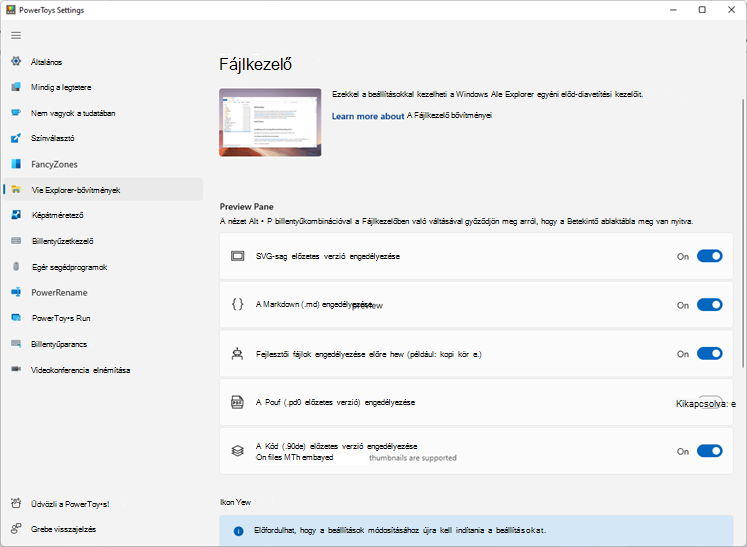Click the Preview Pane section heading

pyautogui.click(x=246, y=206)
